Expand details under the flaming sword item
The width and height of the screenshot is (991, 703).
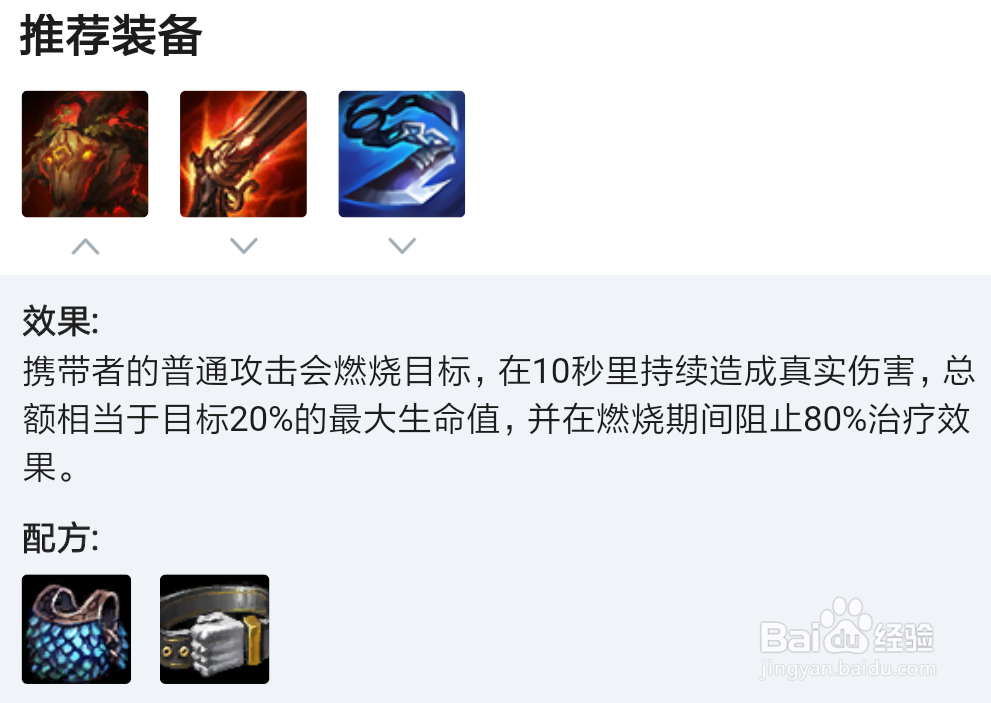point(244,246)
